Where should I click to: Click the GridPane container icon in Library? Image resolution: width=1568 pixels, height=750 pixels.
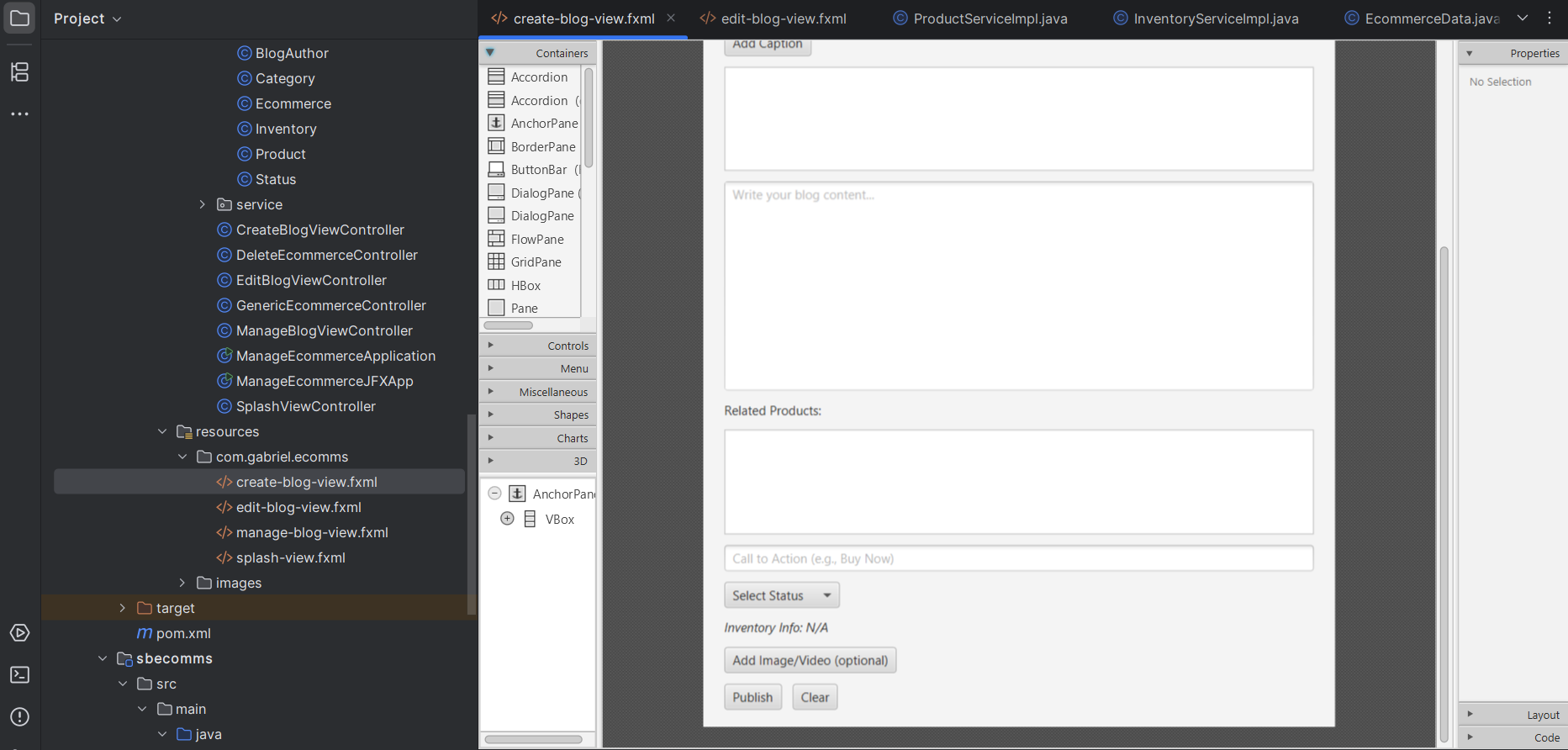coord(497,261)
